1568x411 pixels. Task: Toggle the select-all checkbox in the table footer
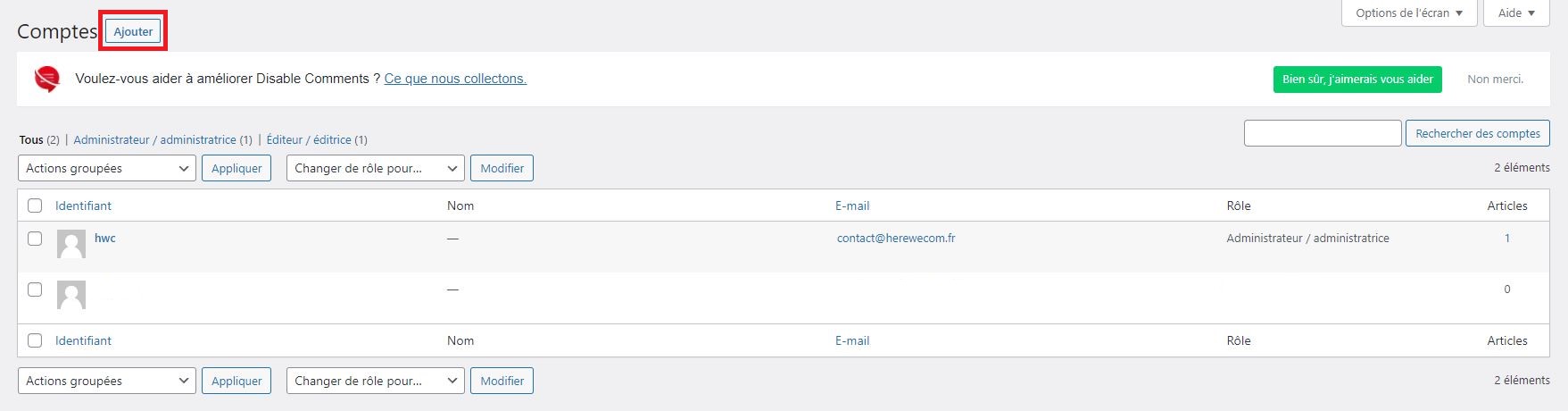pyautogui.click(x=35, y=340)
